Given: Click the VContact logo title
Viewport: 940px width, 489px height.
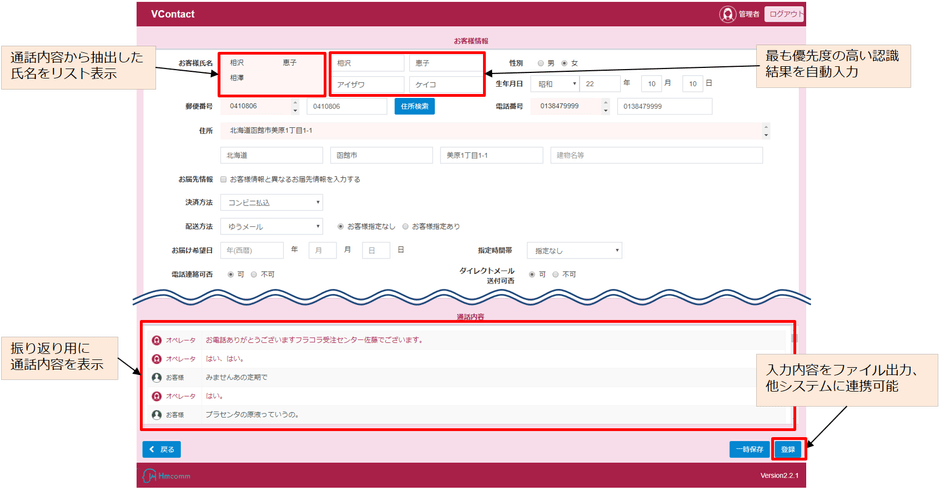Looking at the screenshot, I should (x=173, y=14).
